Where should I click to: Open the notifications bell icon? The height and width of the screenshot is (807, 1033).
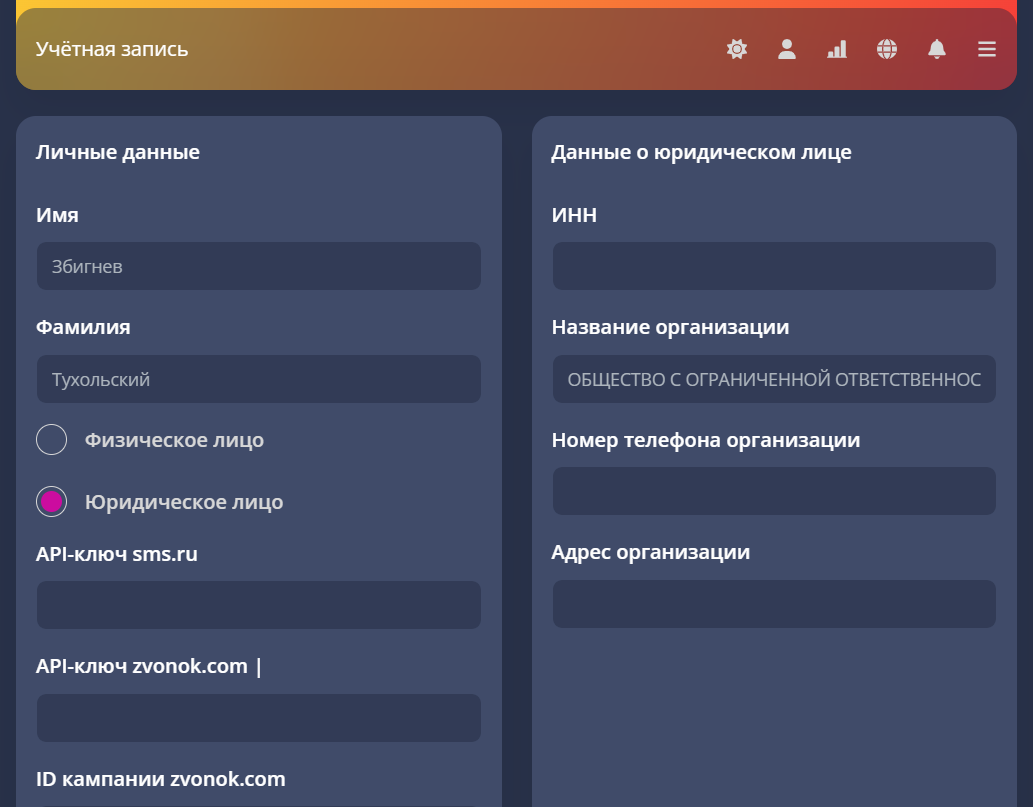(937, 49)
